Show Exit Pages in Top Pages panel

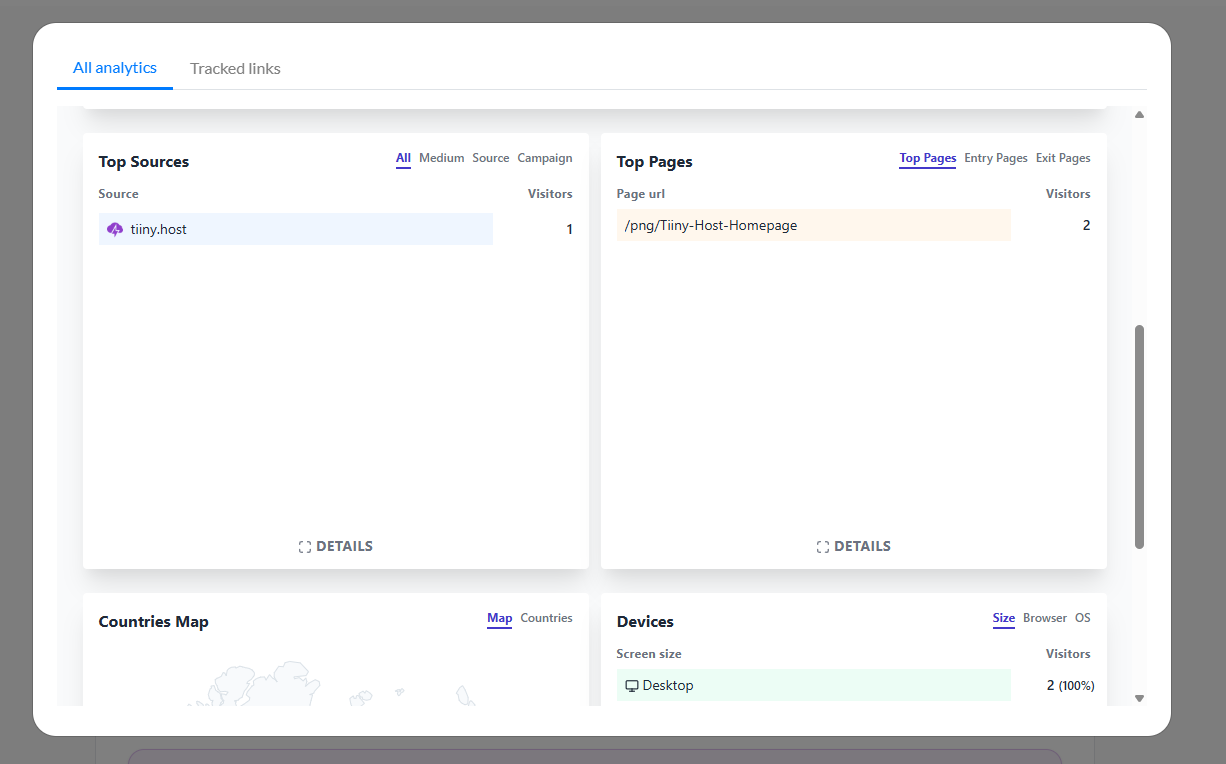click(x=1063, y=158)
